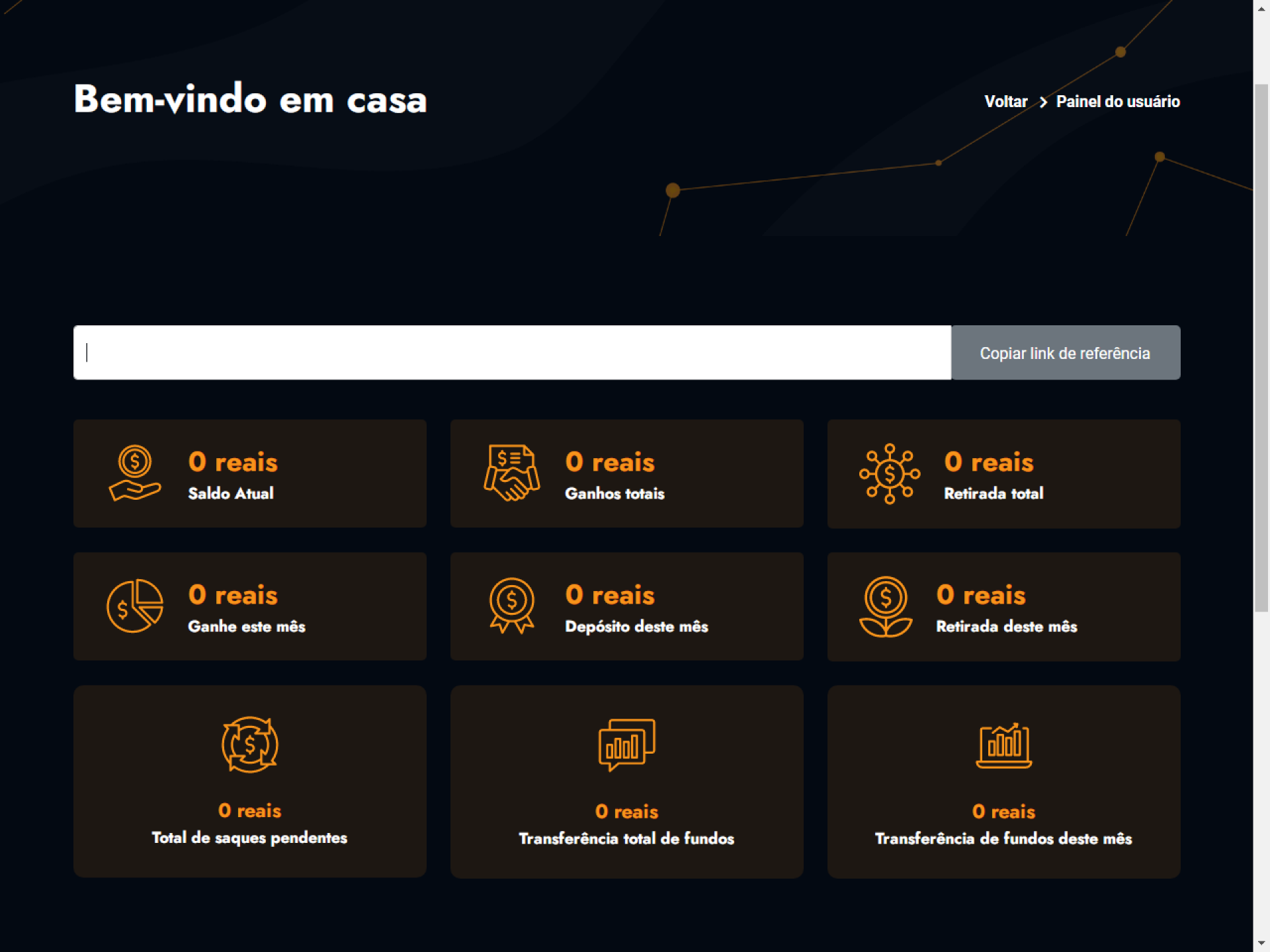
Task: Click the Voltar breadcrumb link
Action: tap(1005, 102)
